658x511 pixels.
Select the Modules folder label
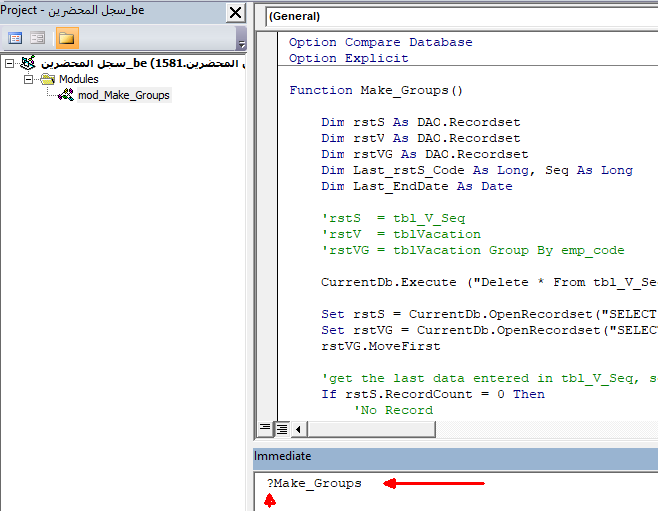[78, 79]
